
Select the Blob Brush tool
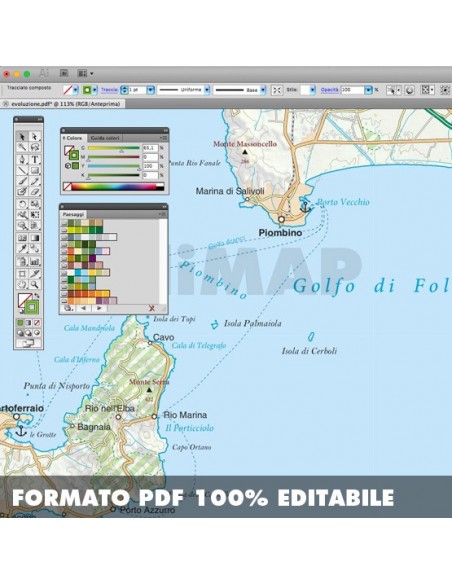(x=22, y=192)
